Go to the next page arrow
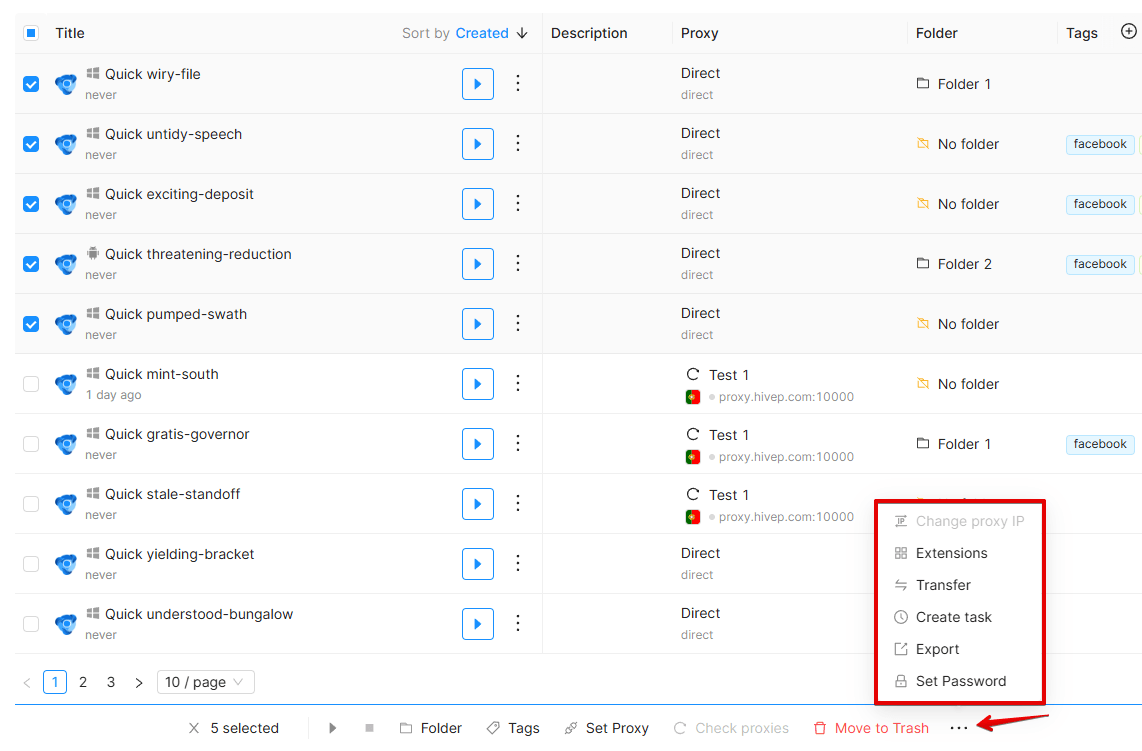Viewport: 1142px width, 751px height. click(138, 683)
